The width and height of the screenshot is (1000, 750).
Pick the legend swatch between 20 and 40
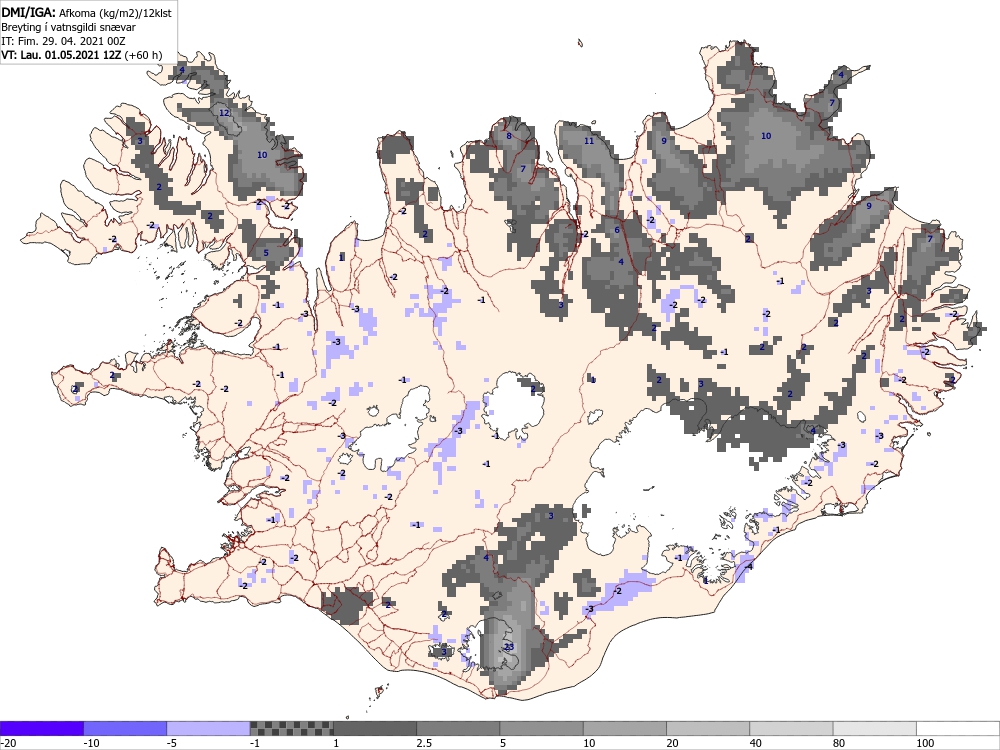(x=708, y=728)
